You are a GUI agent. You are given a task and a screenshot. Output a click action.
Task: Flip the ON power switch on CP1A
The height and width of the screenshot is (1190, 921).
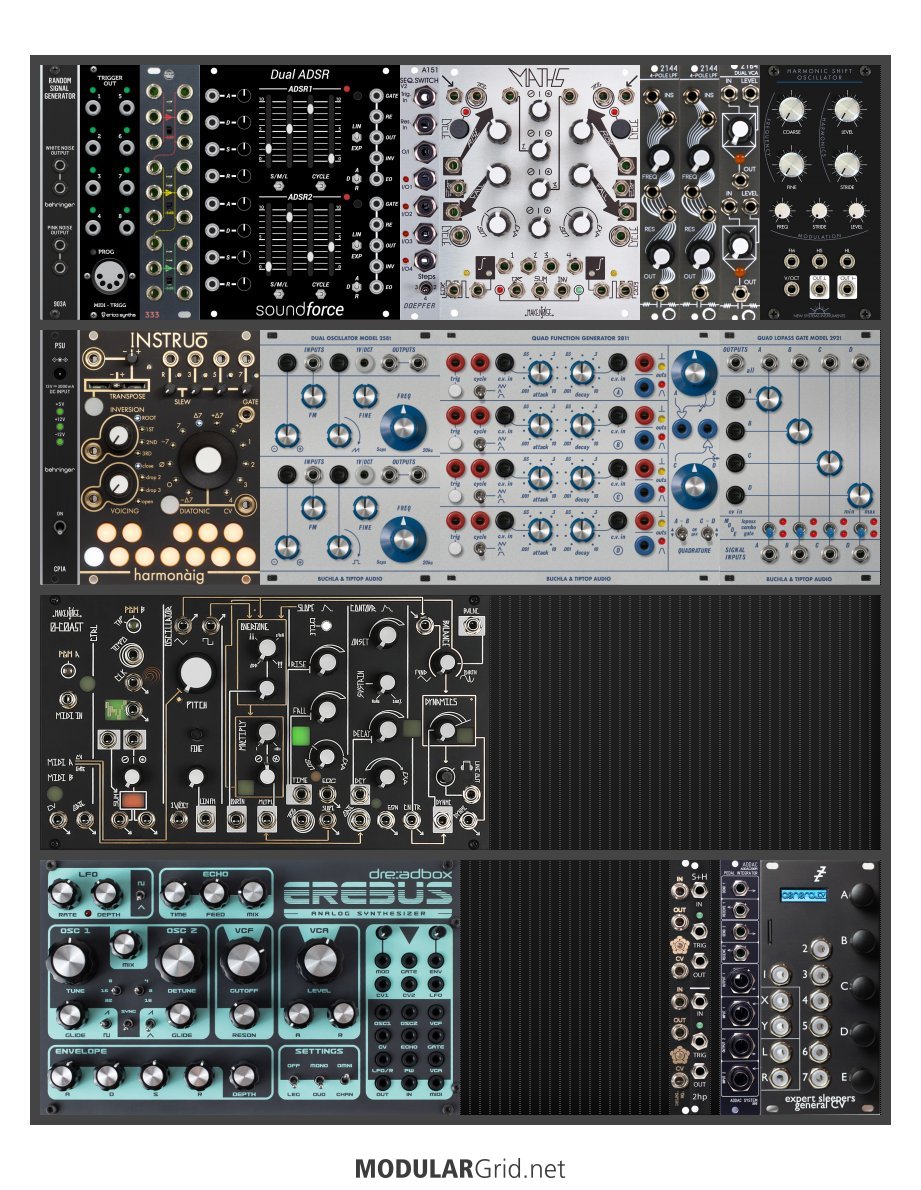point(60,526)
